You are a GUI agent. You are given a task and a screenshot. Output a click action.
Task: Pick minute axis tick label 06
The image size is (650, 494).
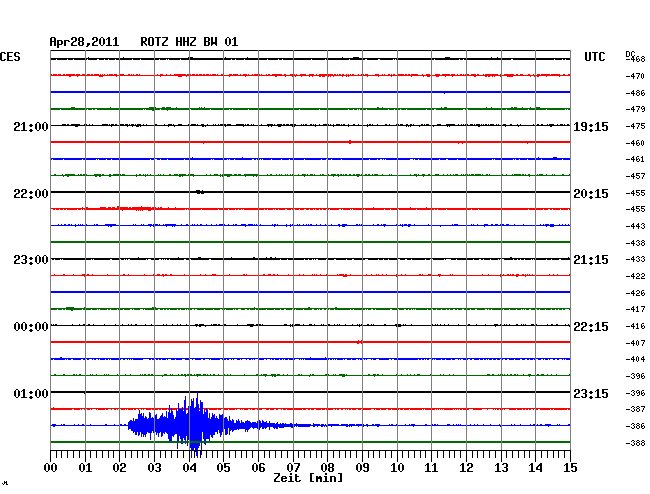(258, 468)
